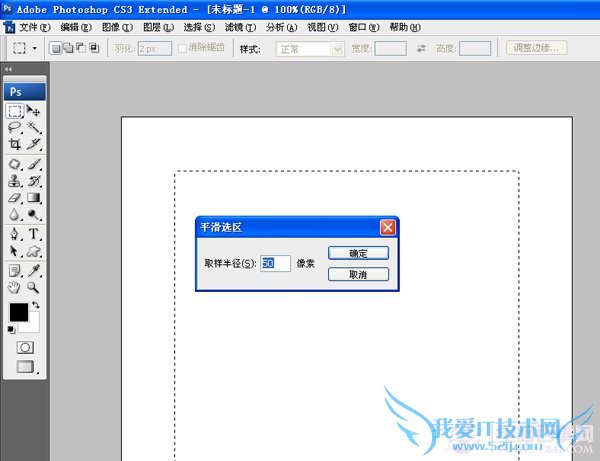
Task: Select the Path Selection tool
Action: [x=15, y=251]
